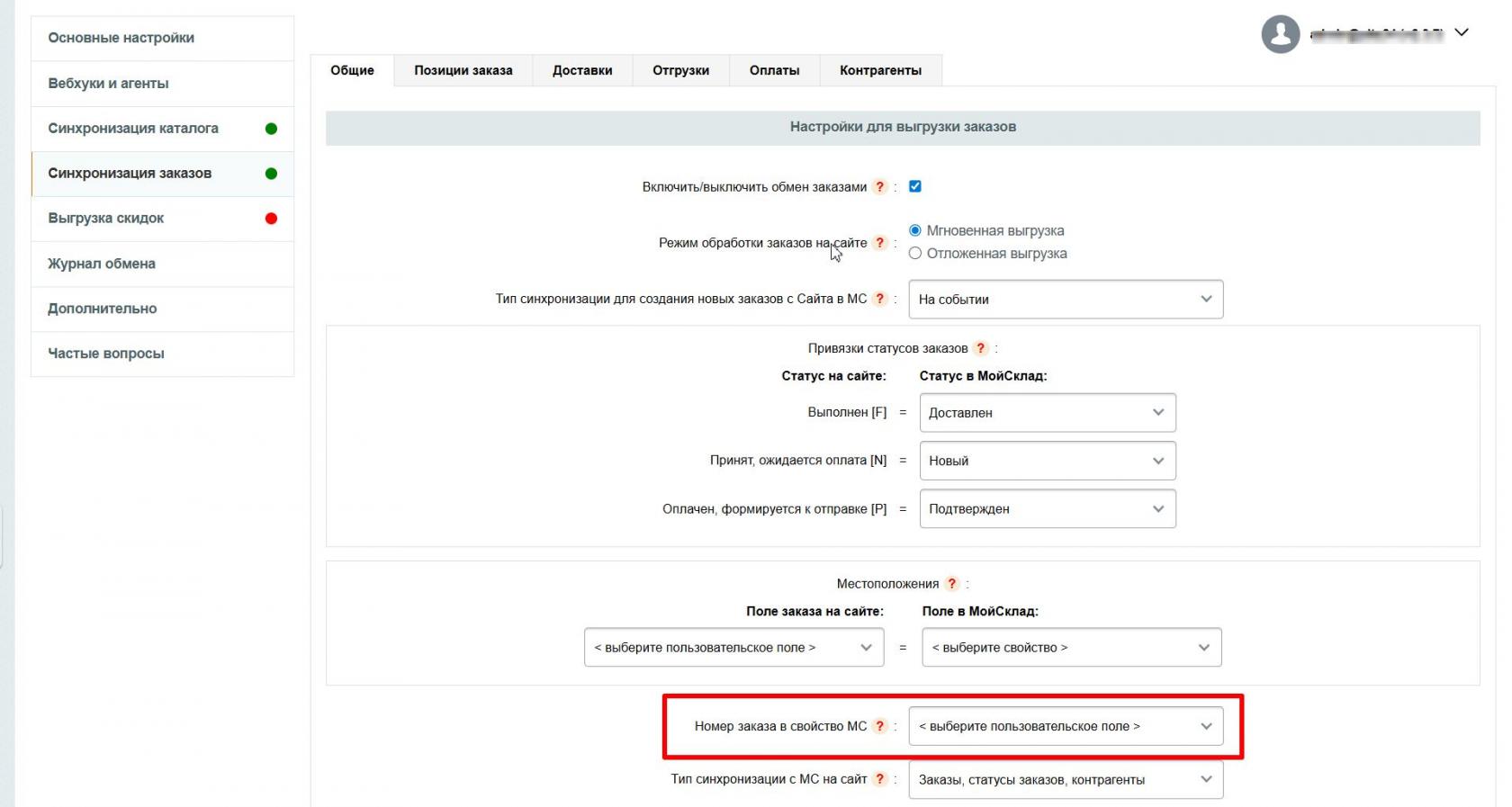1512x807 pixels.
Task: Open Выгрузка скидок in sidebar
Action: coord(162,219)
